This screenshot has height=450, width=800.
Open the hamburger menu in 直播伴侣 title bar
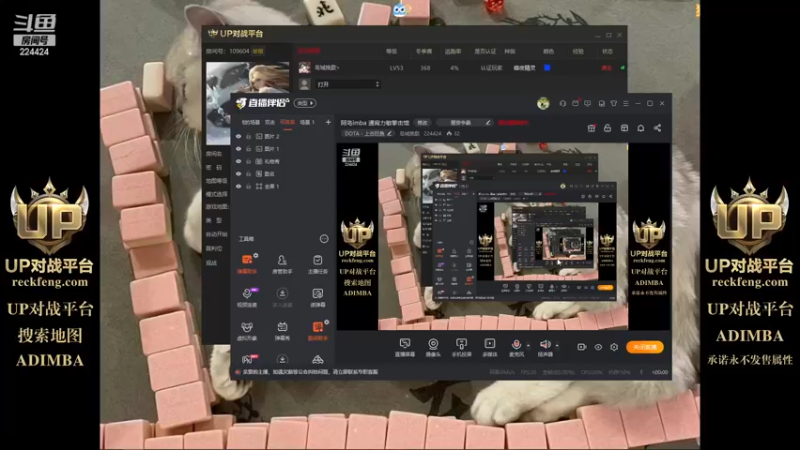(626, 103)
